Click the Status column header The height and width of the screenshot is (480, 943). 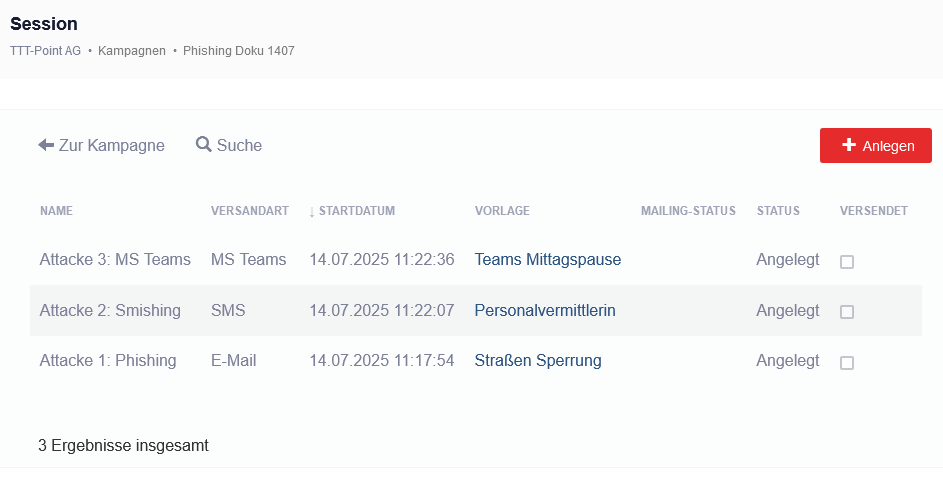pyautogui.click(x=778, y=211)
